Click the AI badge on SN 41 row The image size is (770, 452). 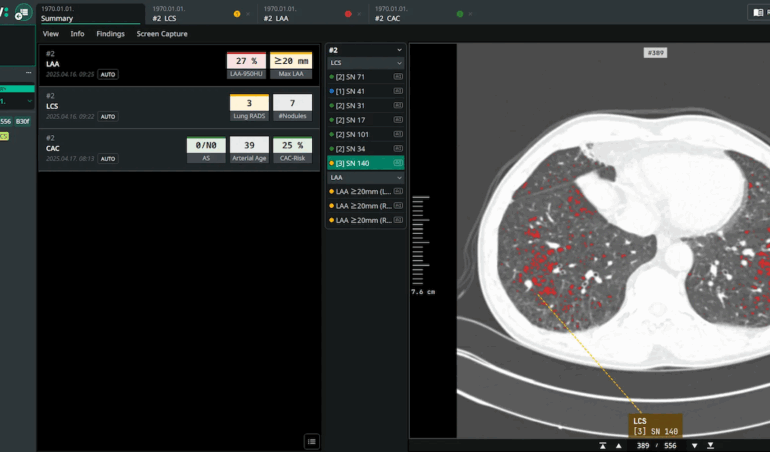tap(397, 91)
